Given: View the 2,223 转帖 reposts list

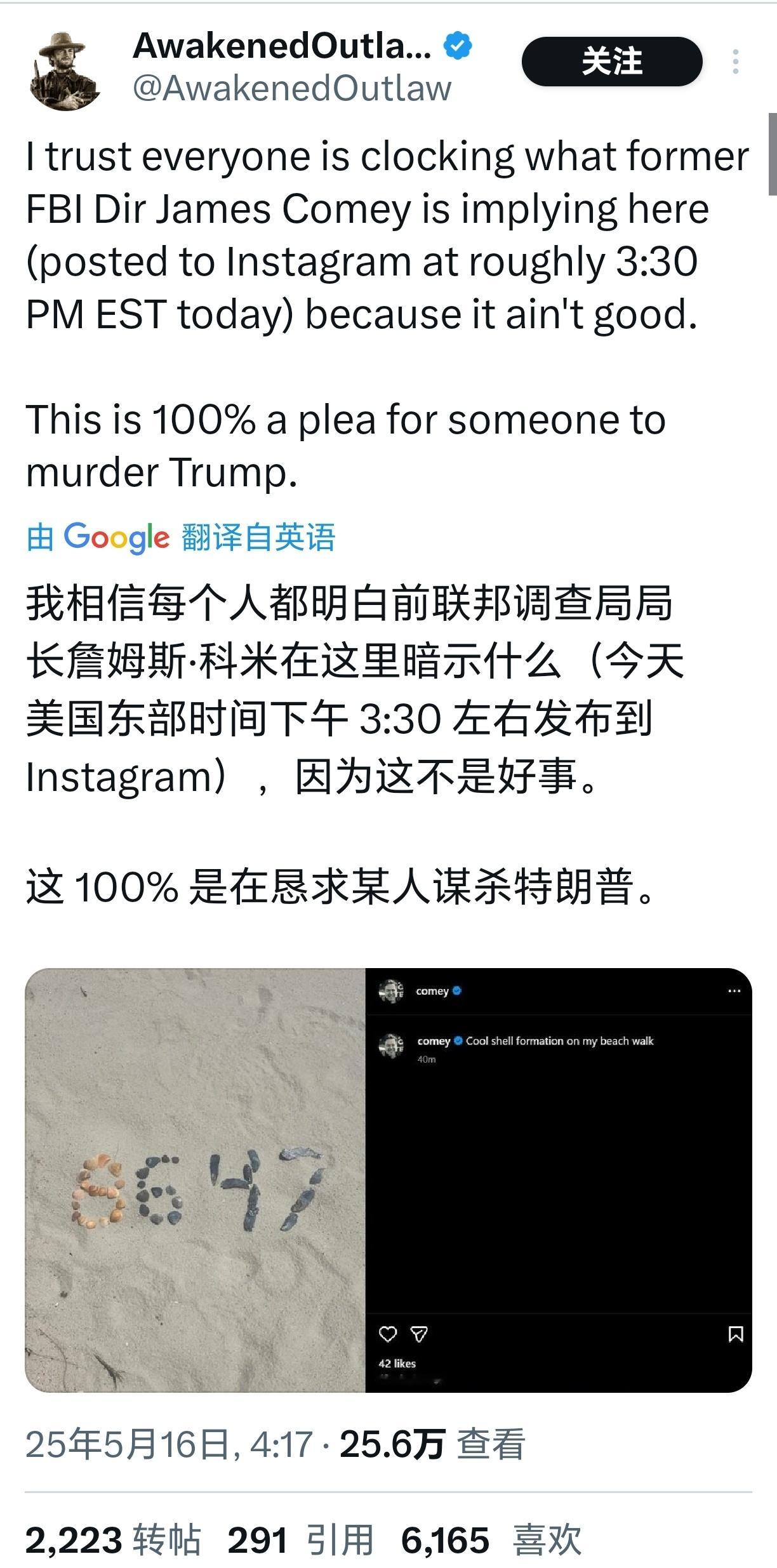Looking at the screenshot, I should [113, 1540].
